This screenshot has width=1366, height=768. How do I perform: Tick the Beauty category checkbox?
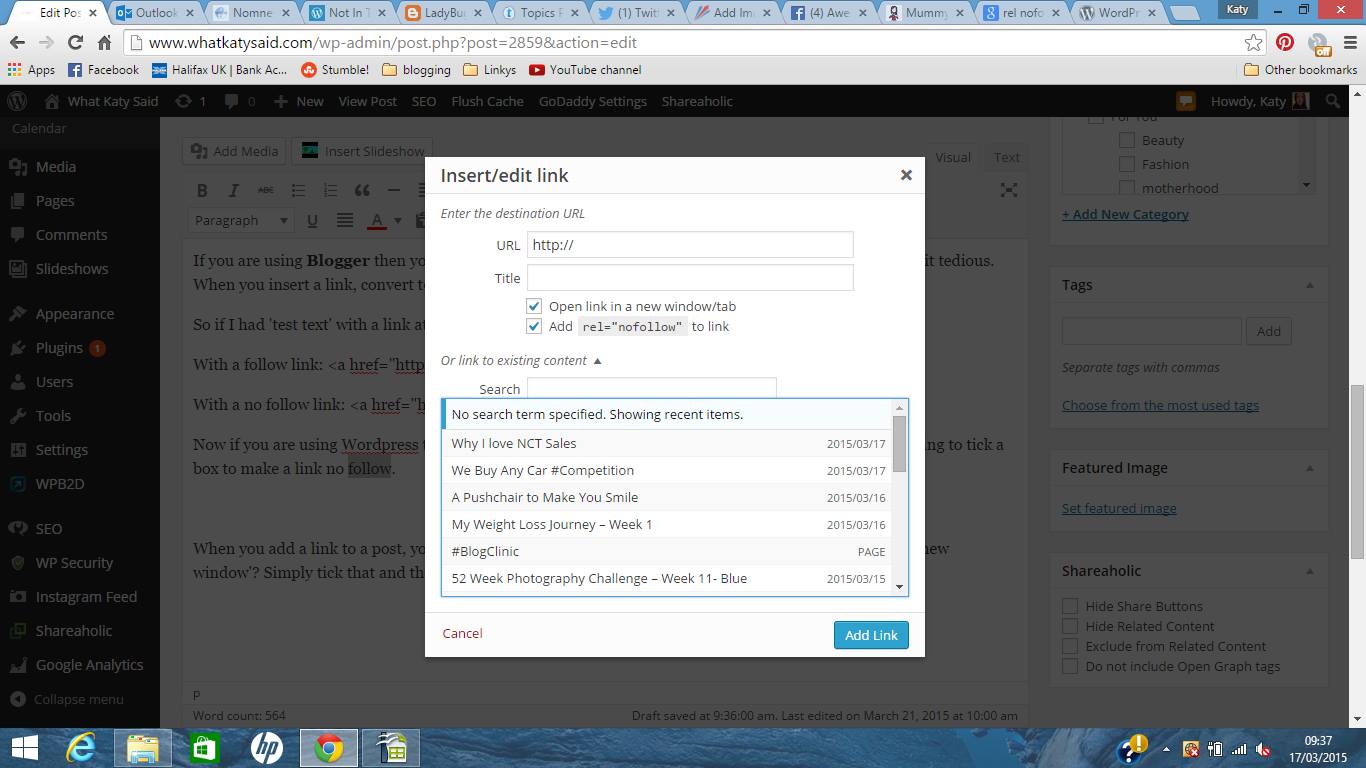[1126, 140]
